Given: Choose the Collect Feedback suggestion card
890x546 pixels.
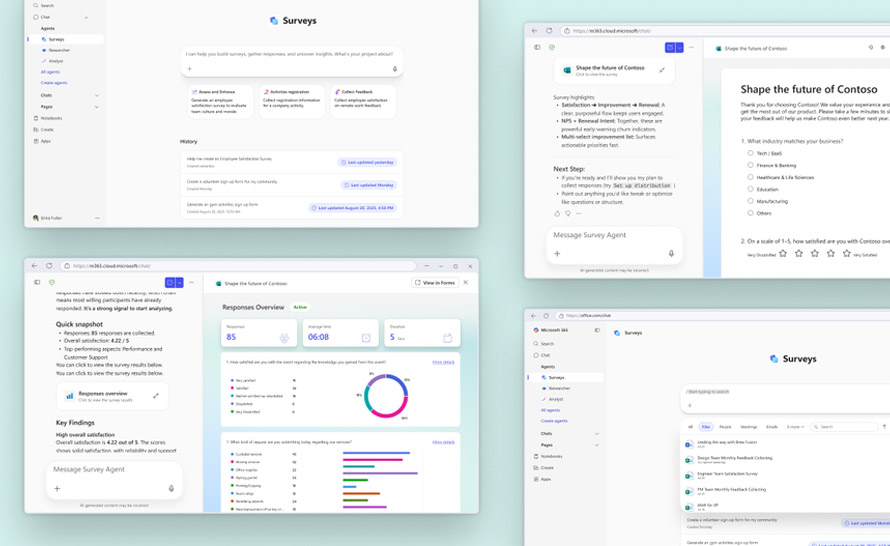Looking at the screenshot, I should (x=363, y=102).
